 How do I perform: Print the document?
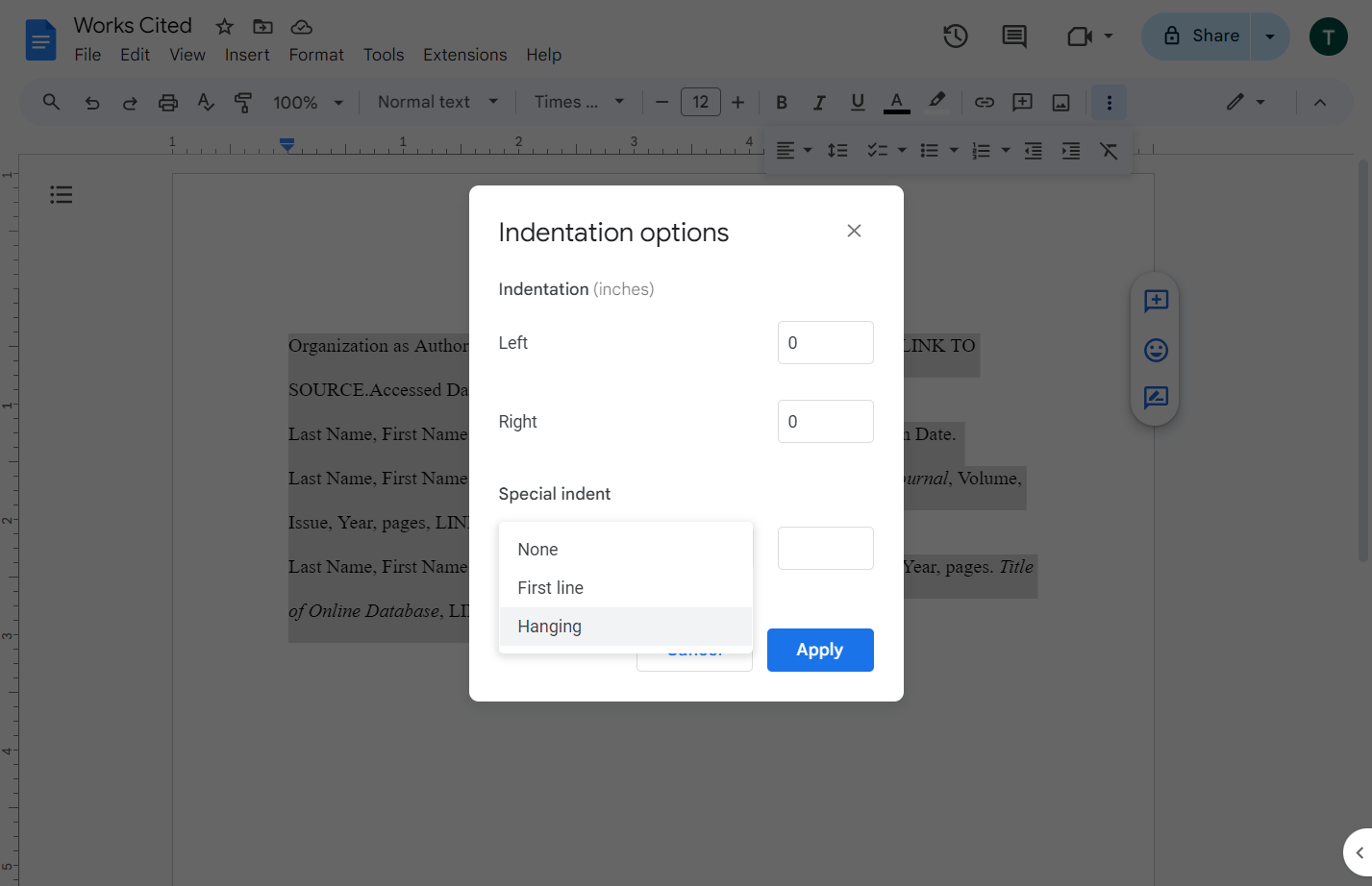(168, 102)
